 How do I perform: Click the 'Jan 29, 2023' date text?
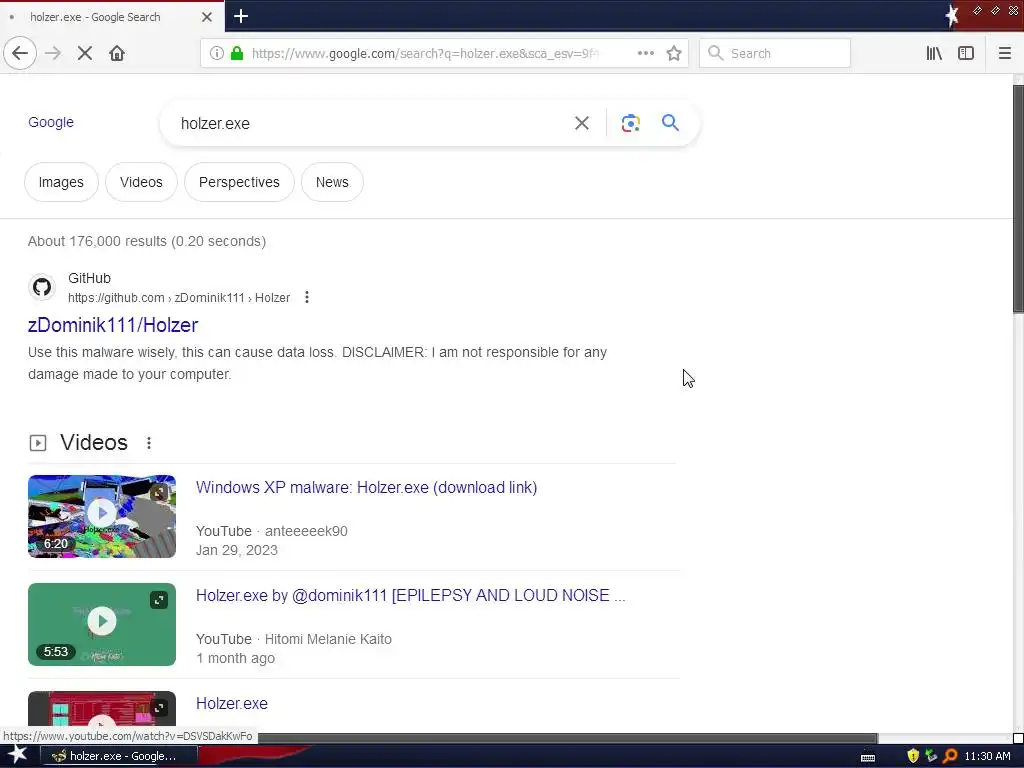(x=237, y=550)
